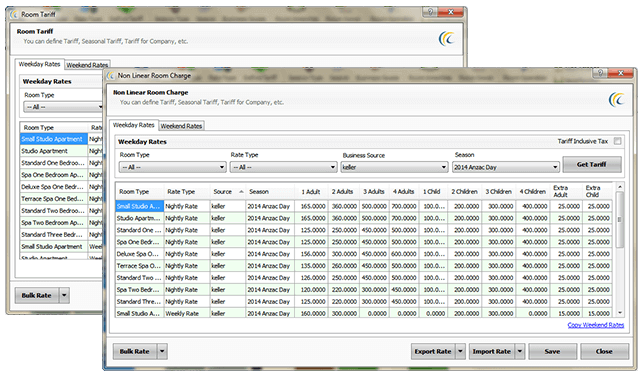
Task: Open Room Type dropdown in Non Linear Room Charge
Action: pyautogui.click(x=172, y=167)
